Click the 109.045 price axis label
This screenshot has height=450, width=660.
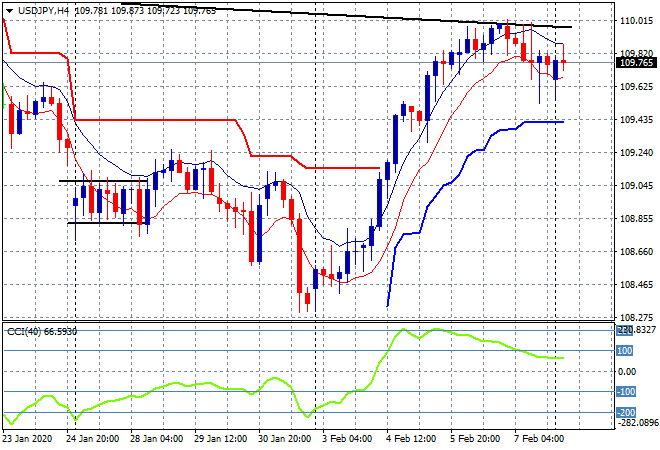[636, 186]
